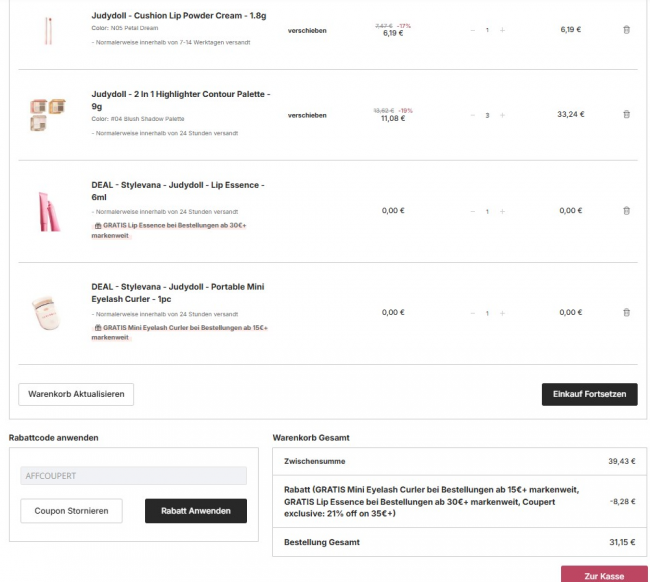650x582 pixels.
Task: Cancel coupon with Coupon Stornieren
Action: pos(71,510)
